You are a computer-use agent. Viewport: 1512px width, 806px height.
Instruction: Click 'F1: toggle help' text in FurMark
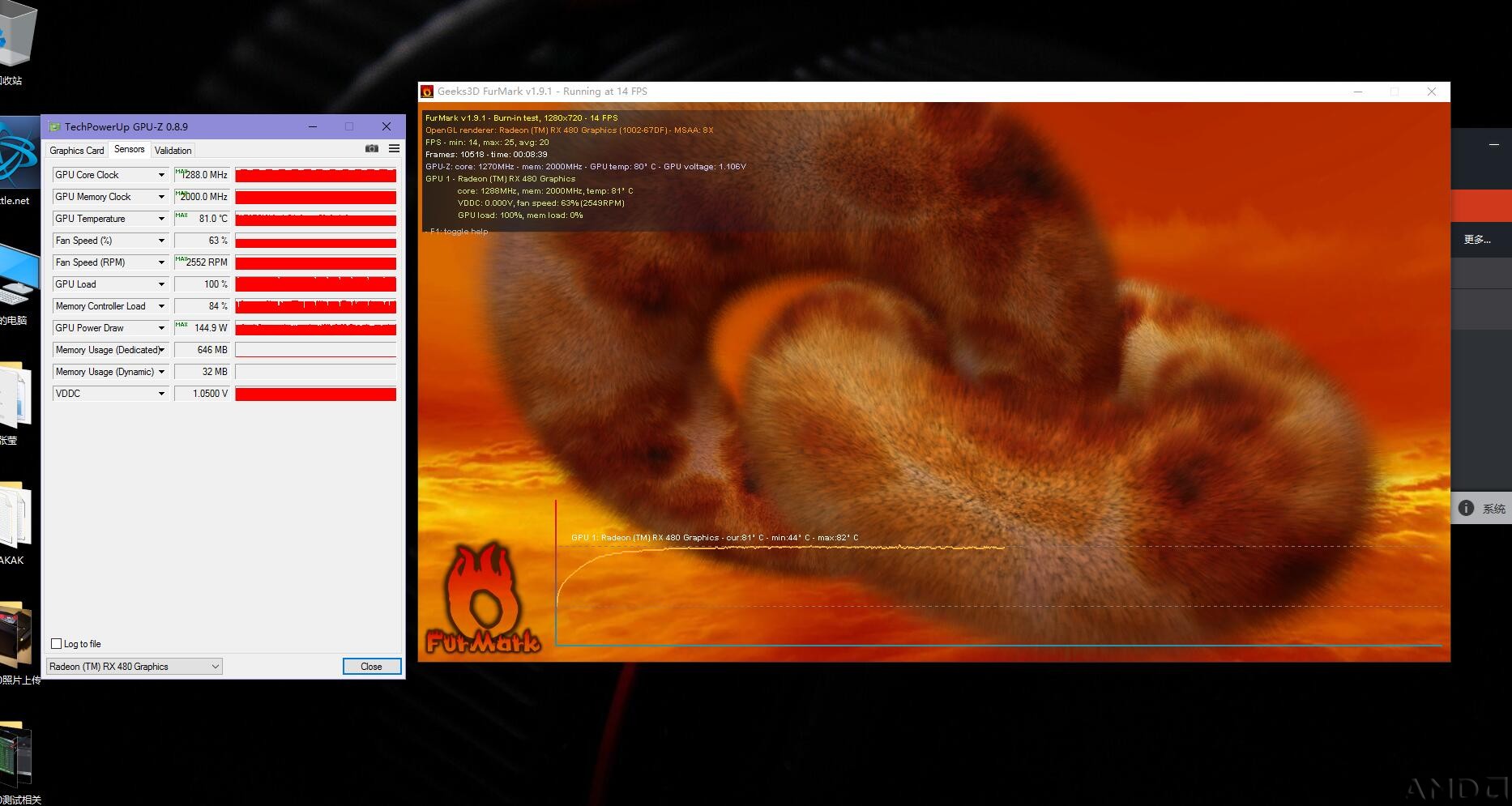click(x=459, y=232)
